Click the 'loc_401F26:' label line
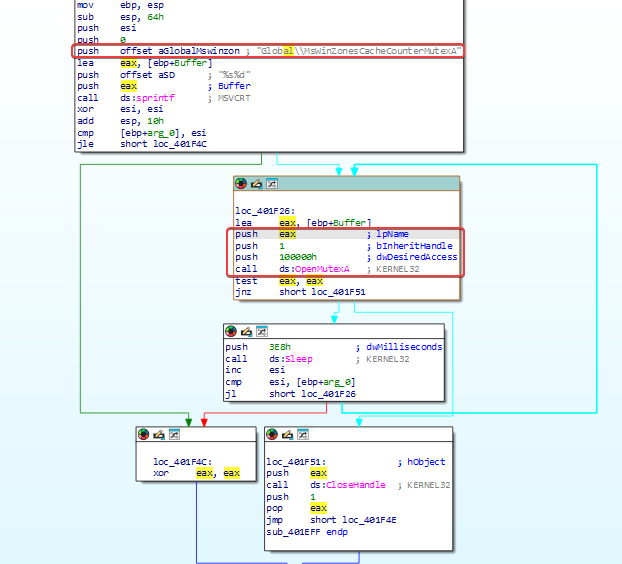 [x=265, y=211]
